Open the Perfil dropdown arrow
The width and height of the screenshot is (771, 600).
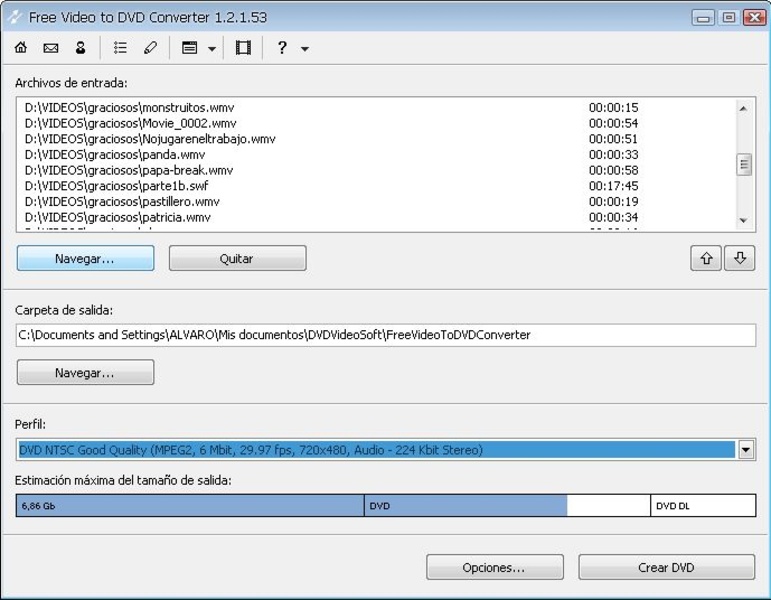[746, 450]
